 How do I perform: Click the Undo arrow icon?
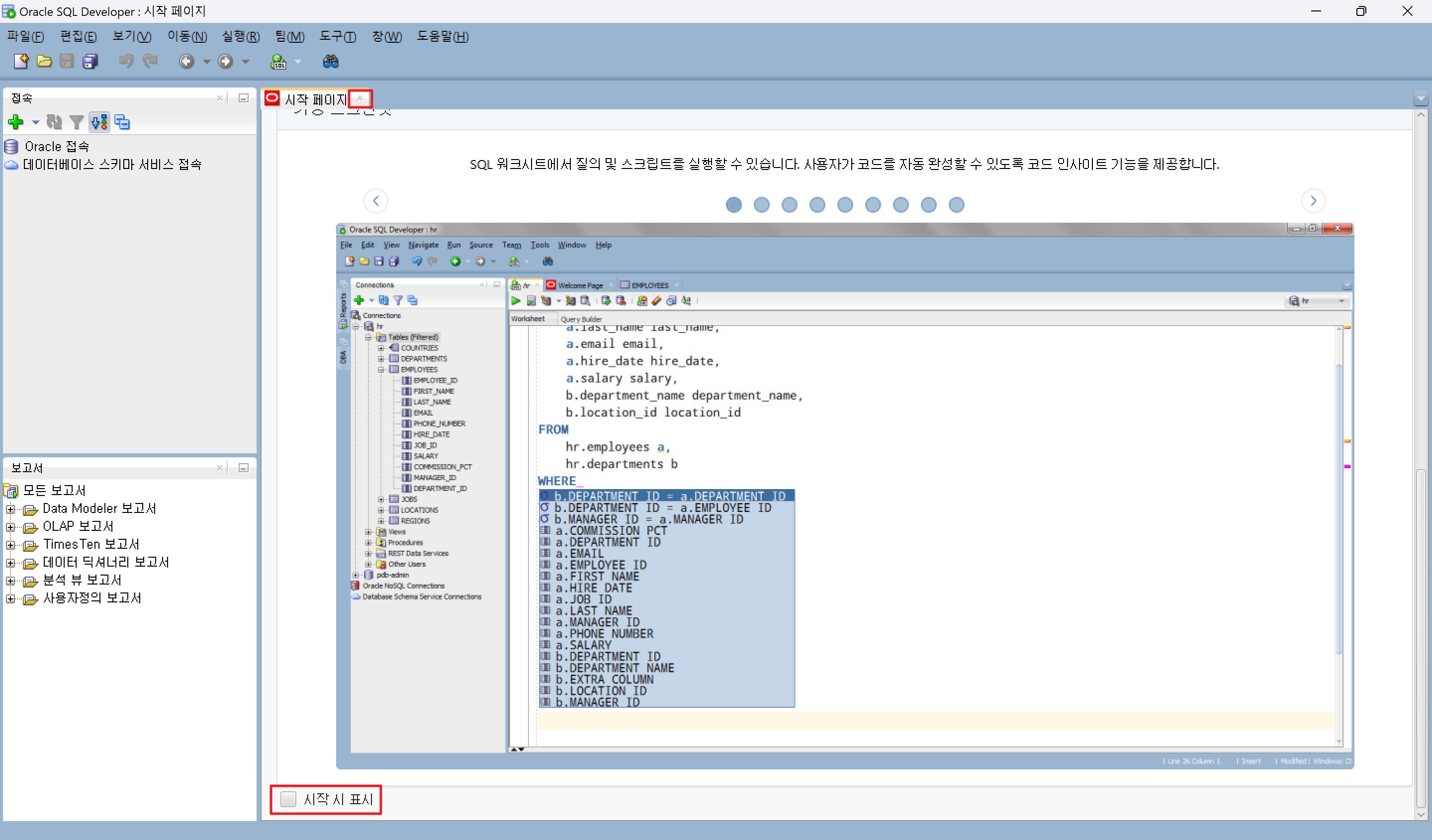(126, 61)
